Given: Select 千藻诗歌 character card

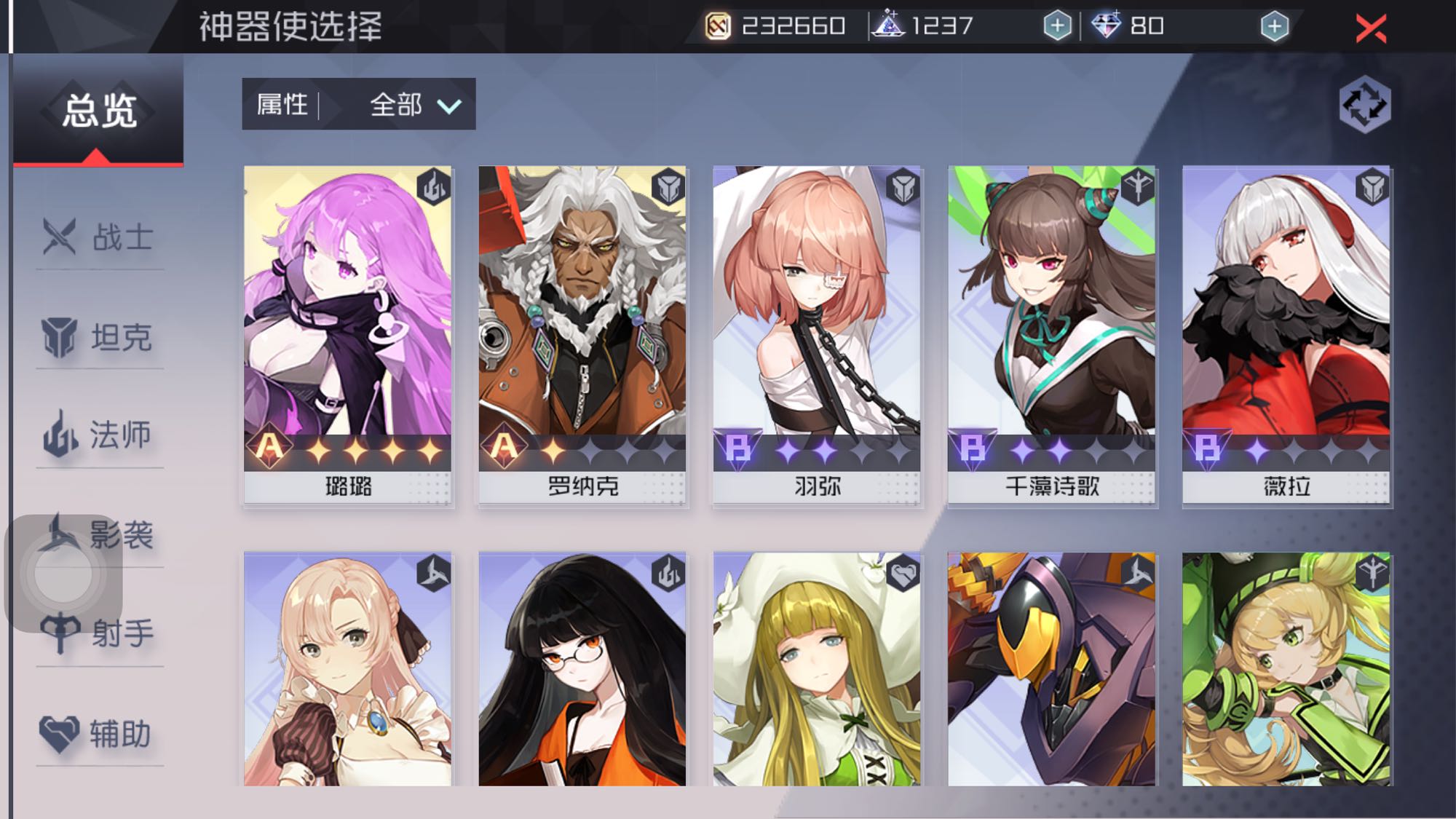Looking at the screenshot, I should (1052, 335).
